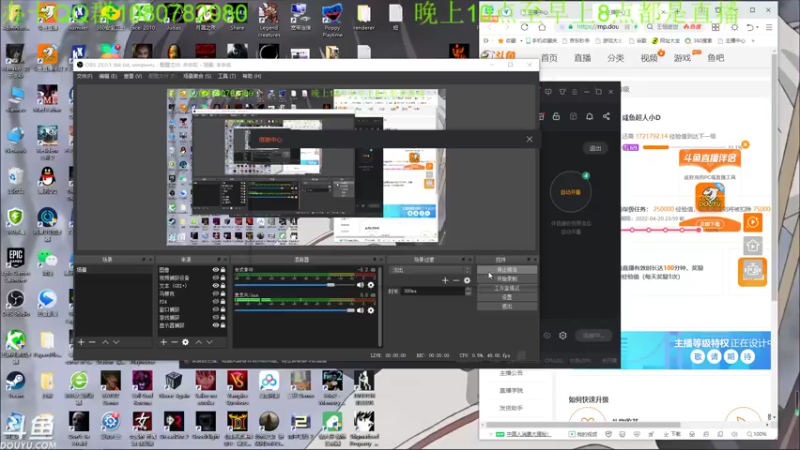Click the unlock icon in Douyu companion toolbar

[x=556, y=116]
